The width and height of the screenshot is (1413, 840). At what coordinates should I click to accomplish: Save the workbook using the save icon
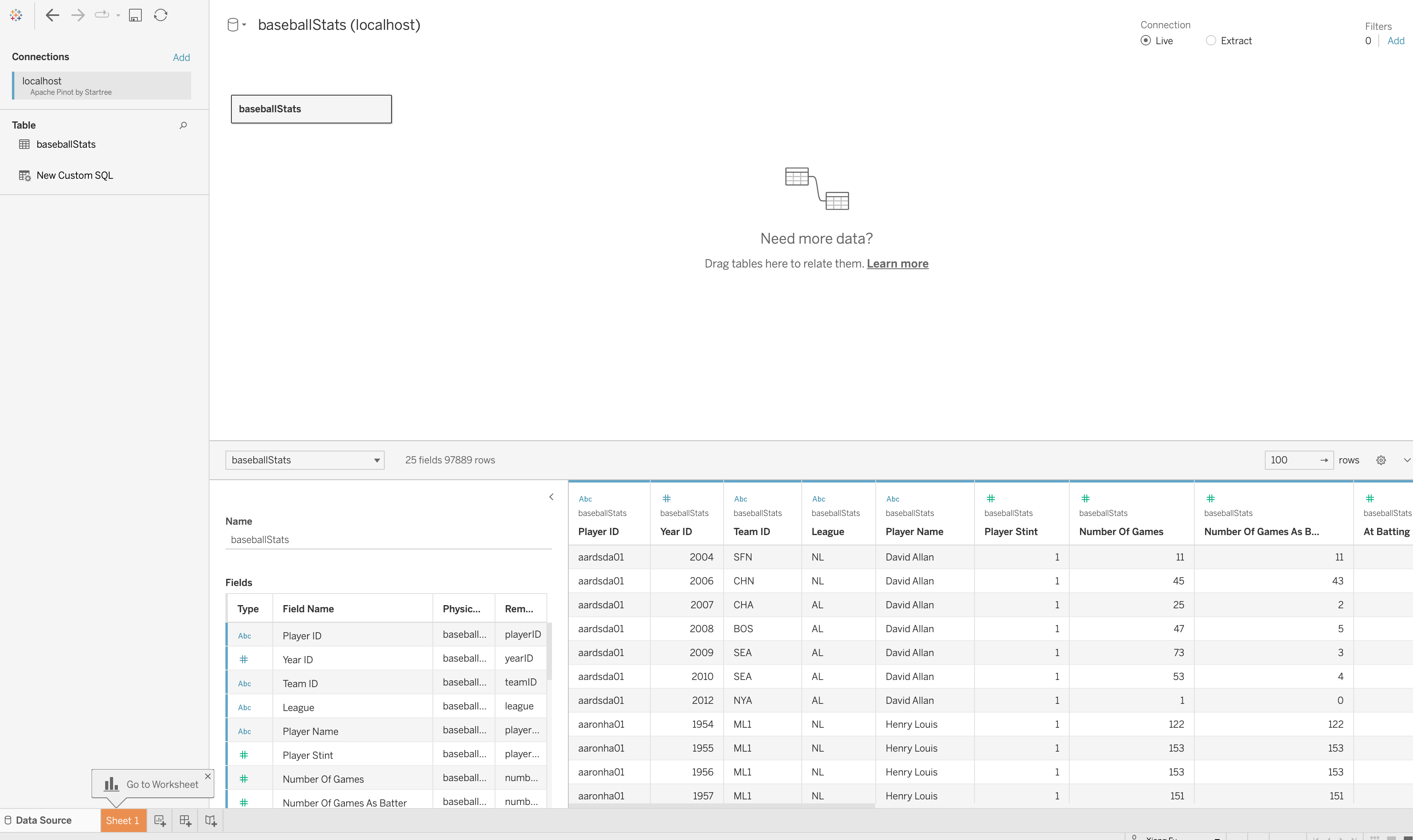135,15
